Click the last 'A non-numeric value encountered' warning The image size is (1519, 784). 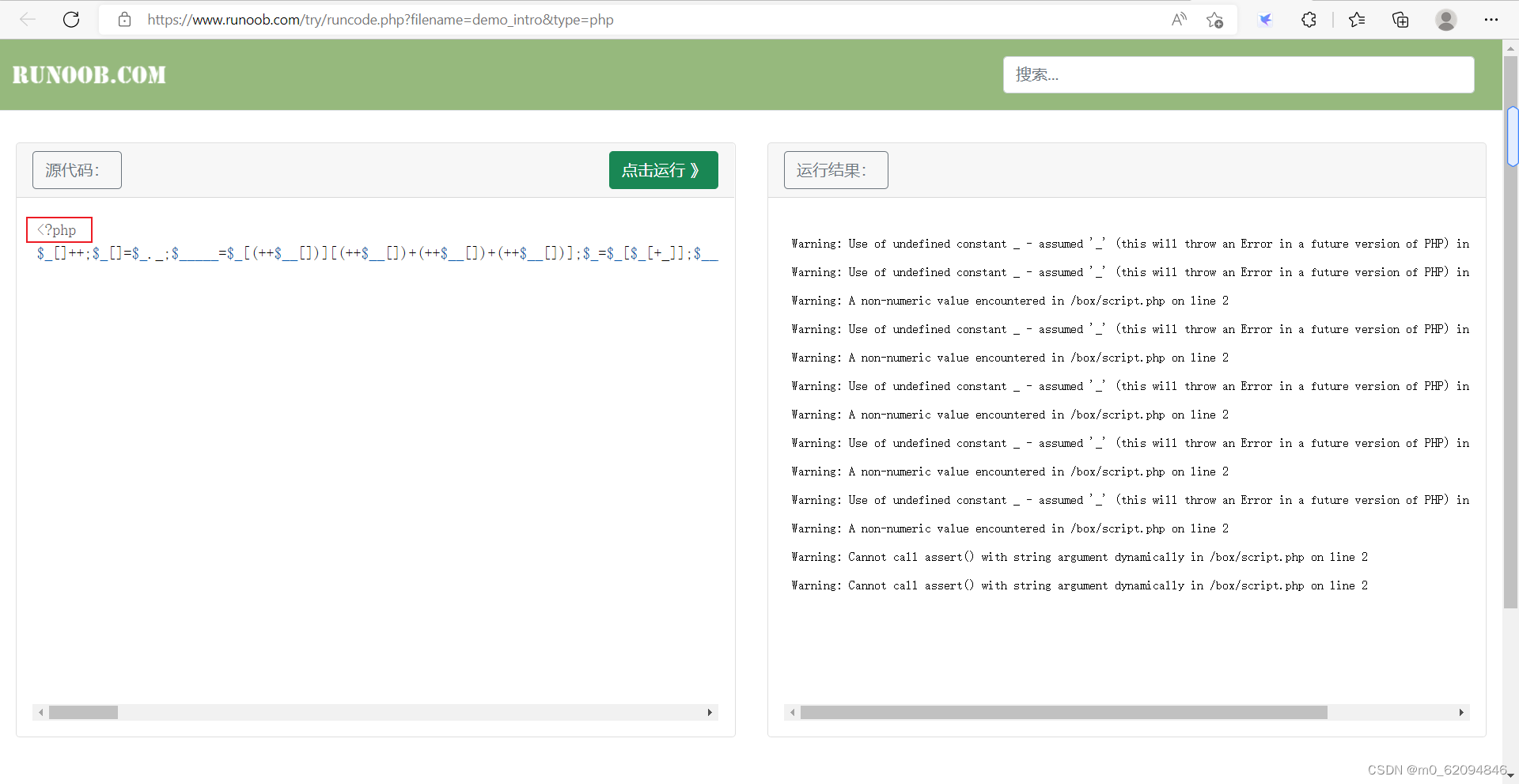(1010, 528)
